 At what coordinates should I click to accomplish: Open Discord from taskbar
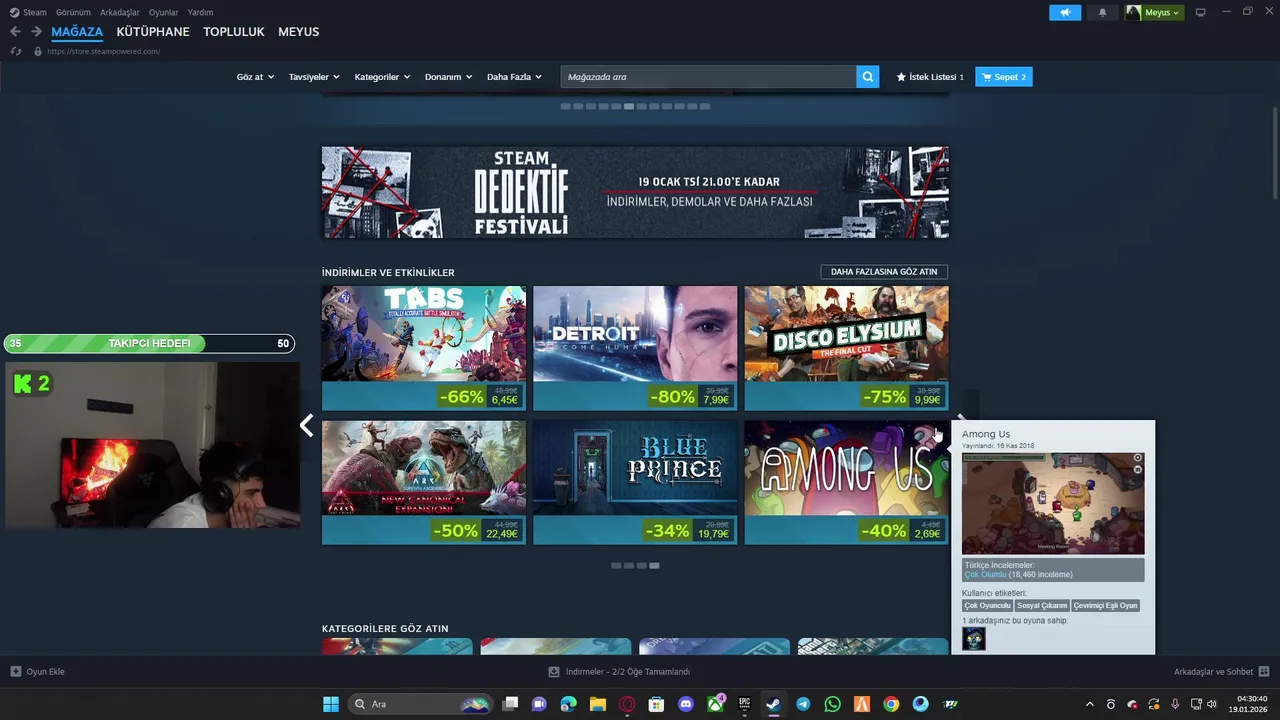point(686,704)
